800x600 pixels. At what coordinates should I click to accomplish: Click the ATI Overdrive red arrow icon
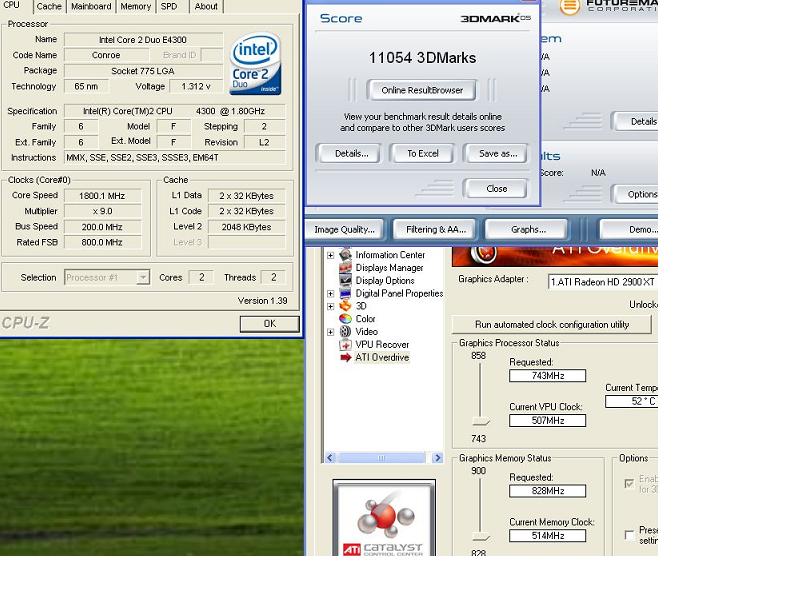coord(345,357)
